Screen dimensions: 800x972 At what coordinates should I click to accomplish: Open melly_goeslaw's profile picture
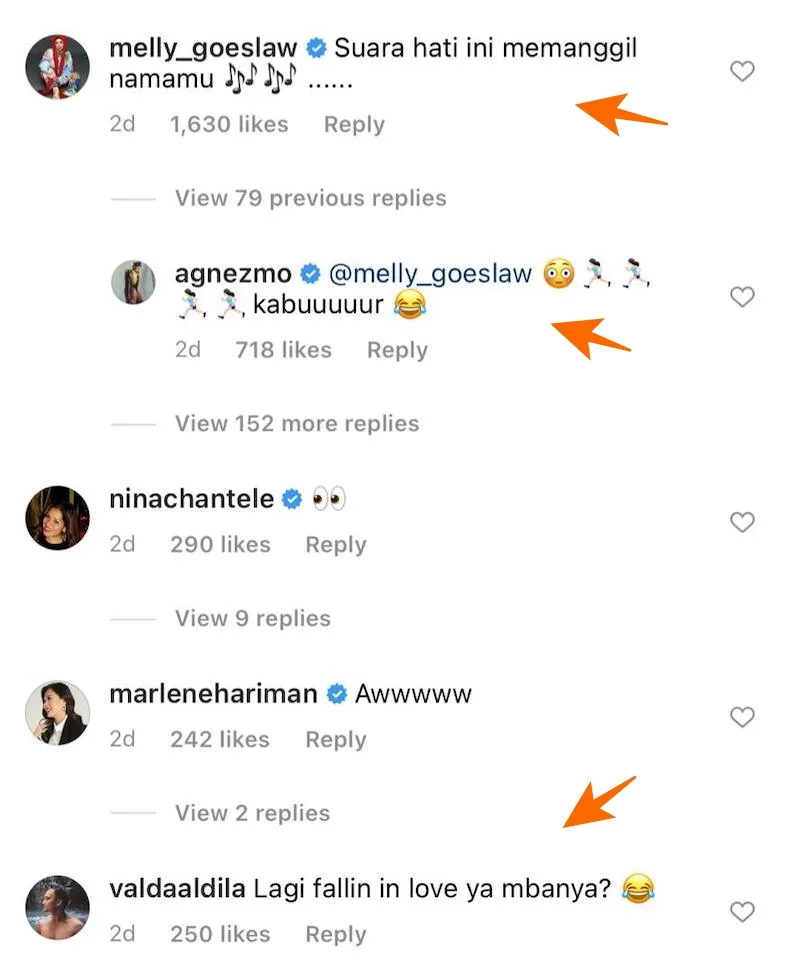58,67
